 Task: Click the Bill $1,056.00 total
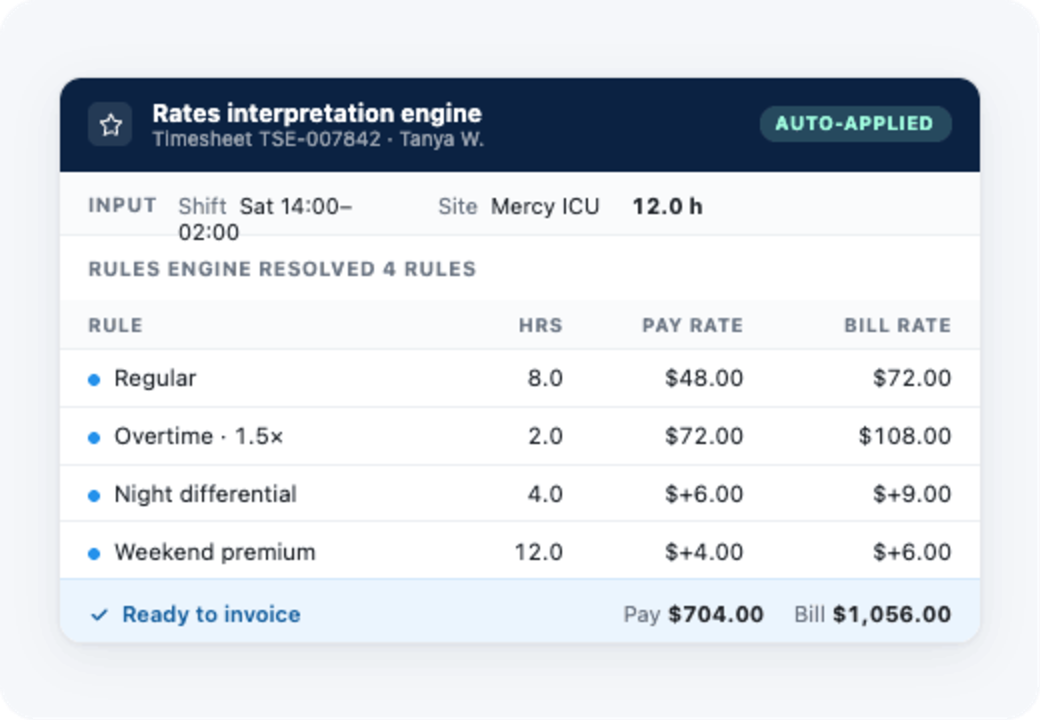pyautogui.click(x=873, y=615)
